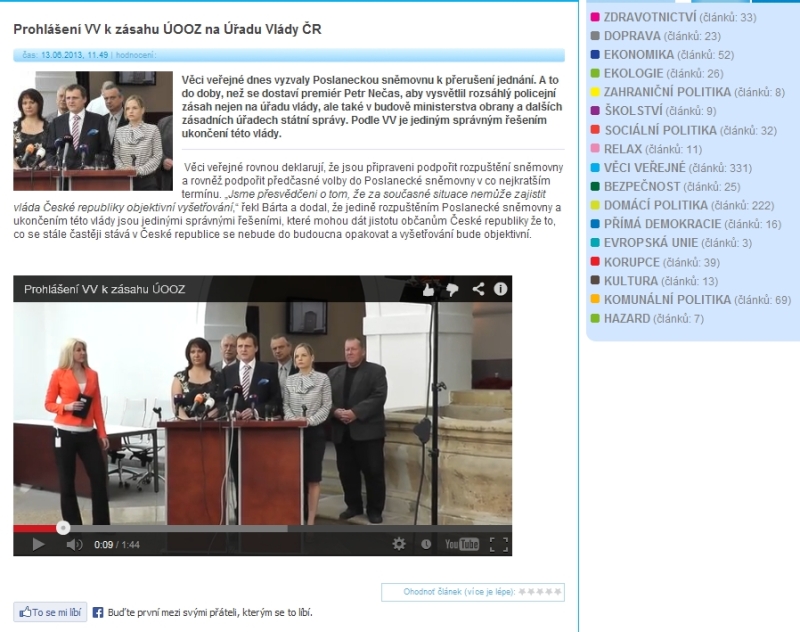The height and width of the screenshot is (632, 800).
Task: Click the video progress bar scrubber
Action: (63, 527)
